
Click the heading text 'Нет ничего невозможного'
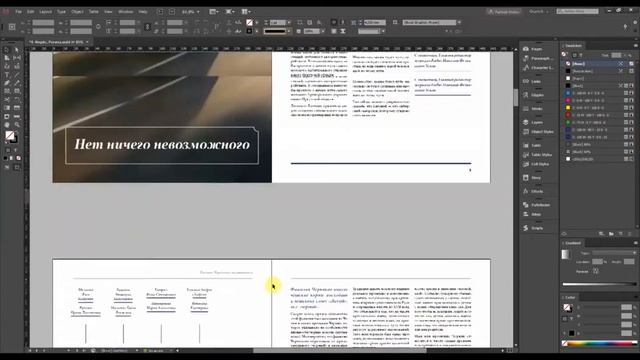pos(162,144)
